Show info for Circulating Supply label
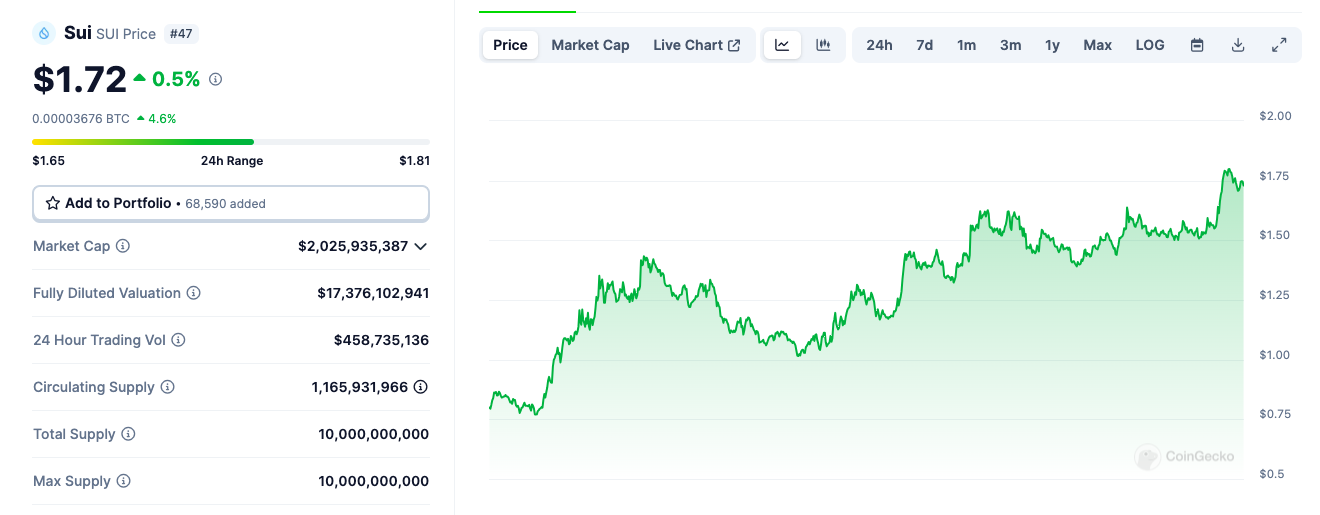Image resolution: width=1320 pixels, height=515 pixels. click(x=168, y=387)
